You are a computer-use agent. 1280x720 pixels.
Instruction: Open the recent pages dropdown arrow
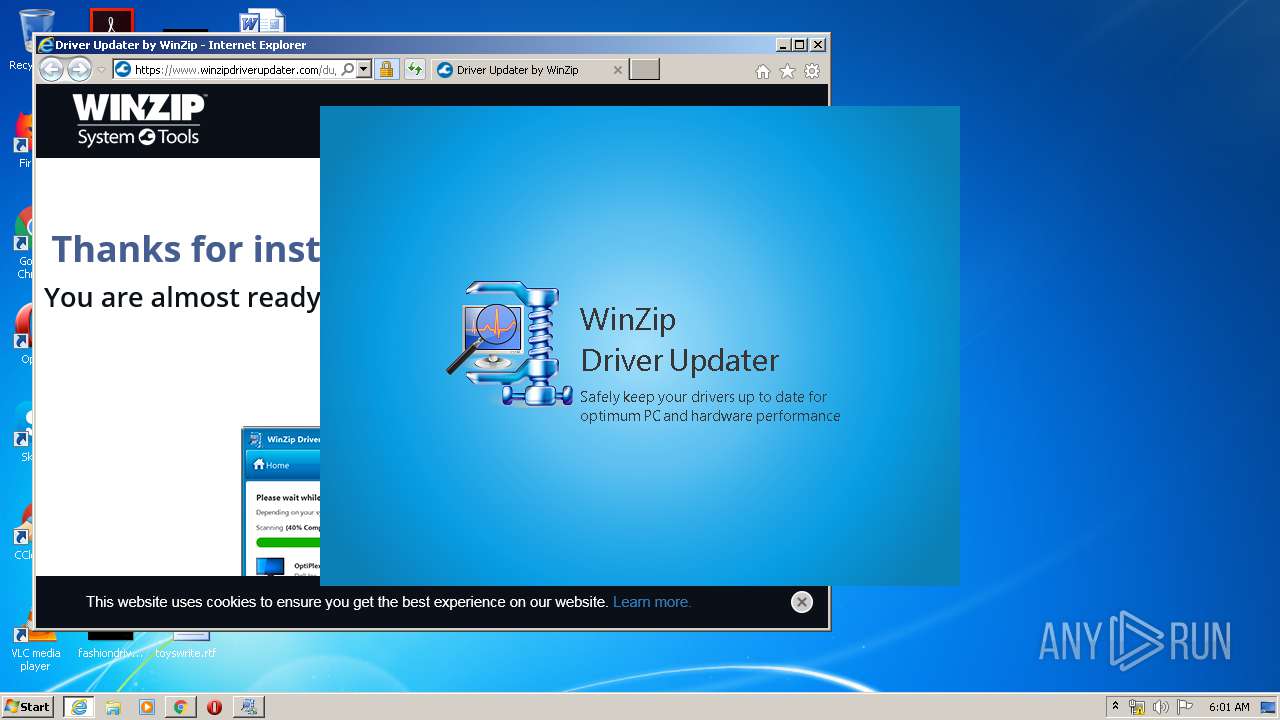(x=101, y=70)
